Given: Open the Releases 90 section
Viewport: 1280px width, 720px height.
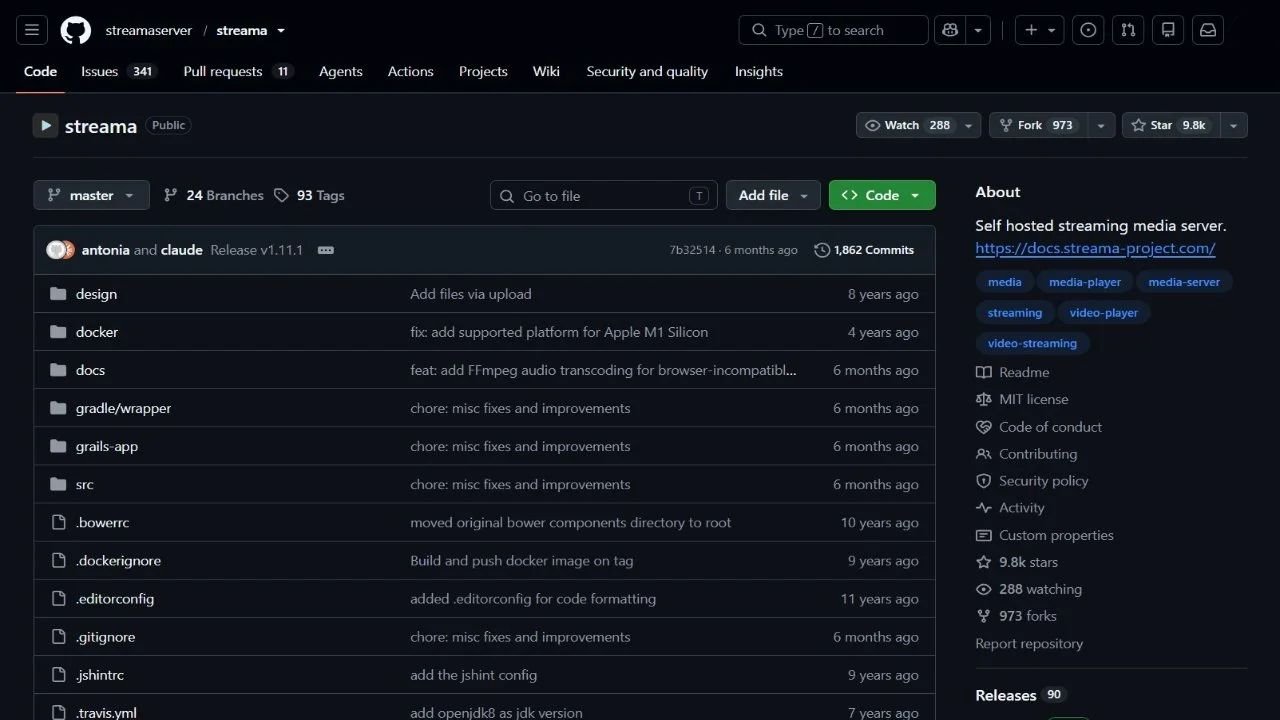Looking at the screenshot, I should click(x=1020, y=695).
